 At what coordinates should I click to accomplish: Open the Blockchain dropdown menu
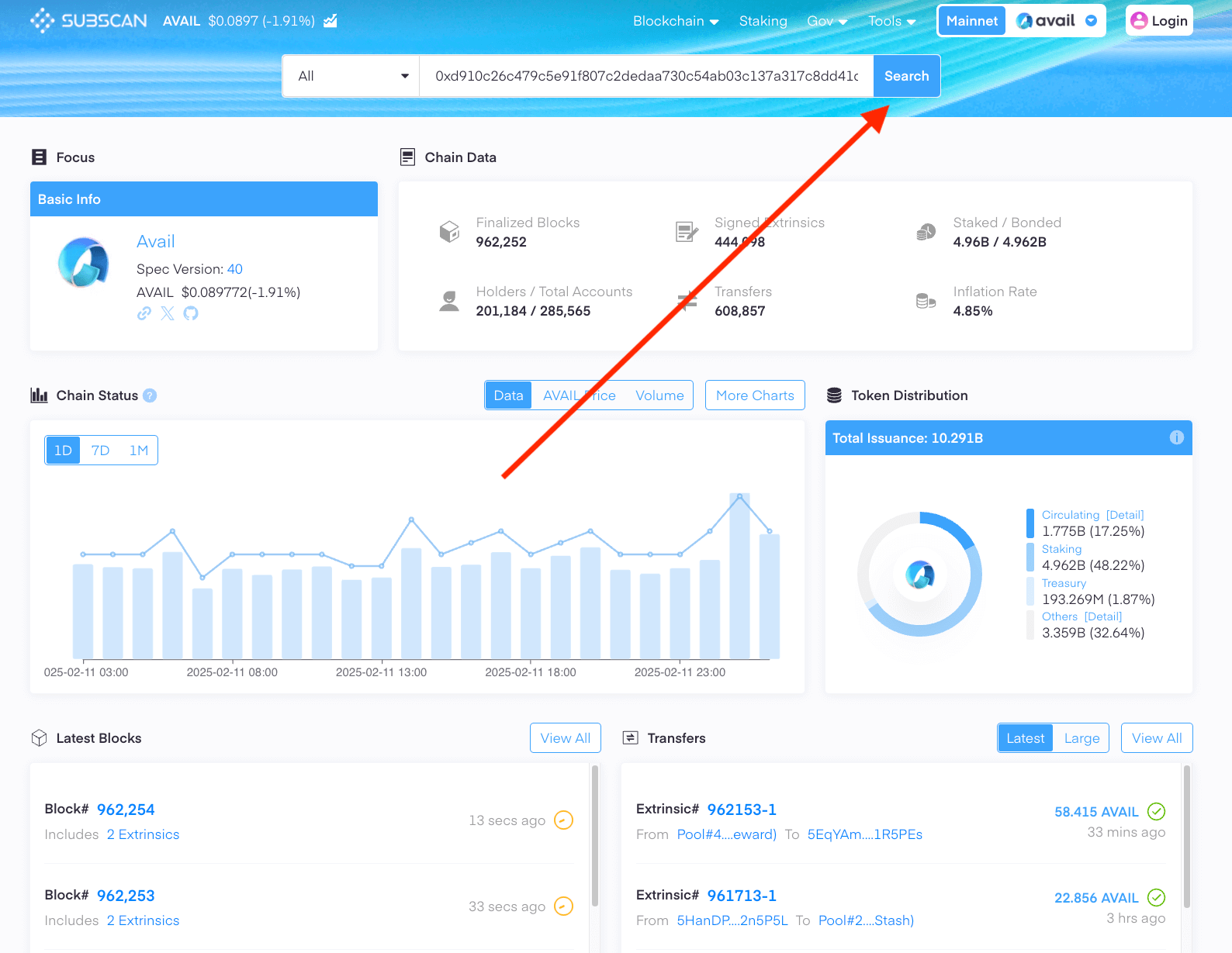(675, 21)
